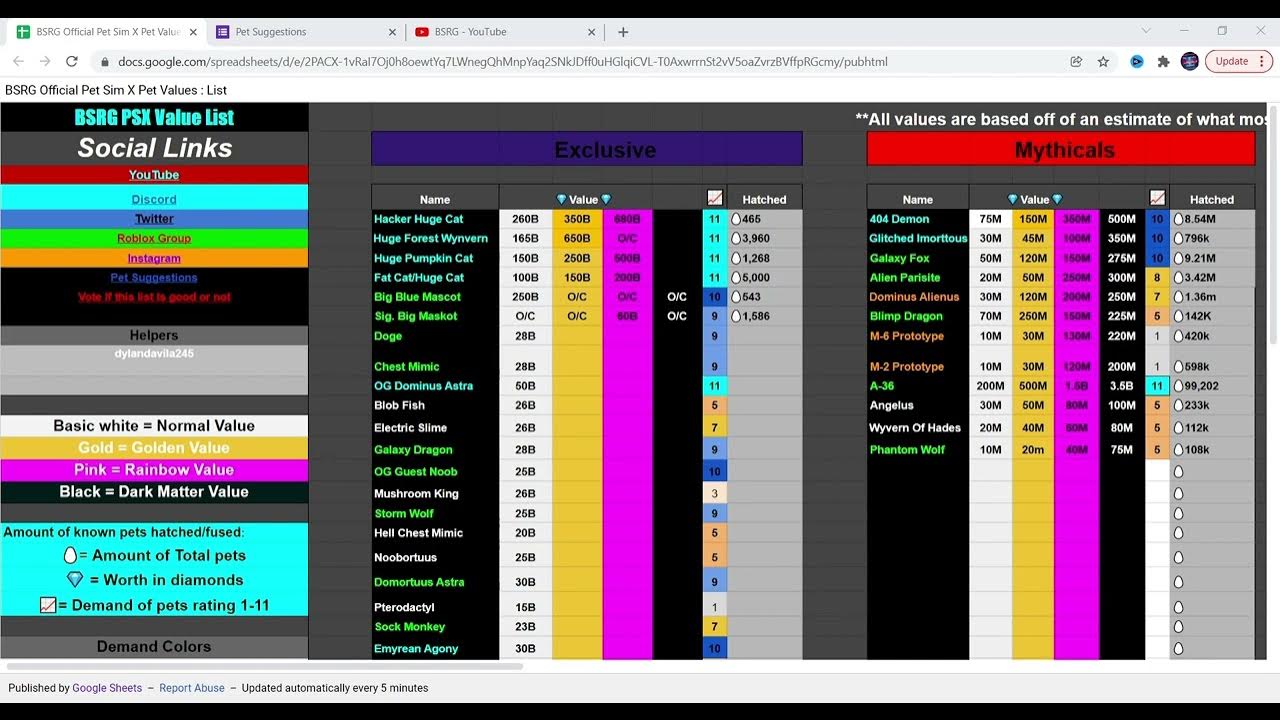Click the diamond icon left of Exclusive Value
This screenshot has width=1280, height=720.
[x=561, y=200]
